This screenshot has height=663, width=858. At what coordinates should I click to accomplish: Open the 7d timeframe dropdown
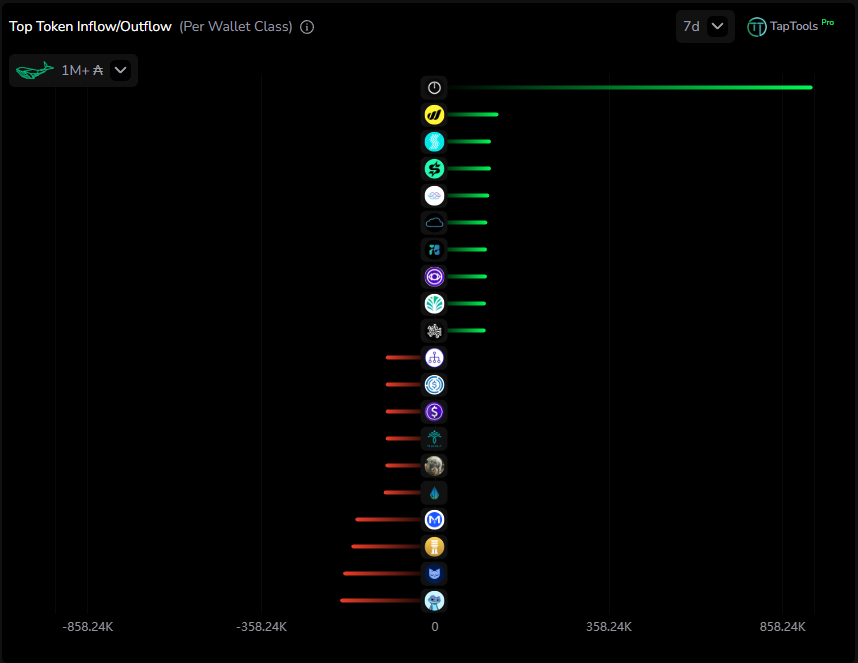click(705, 26)
